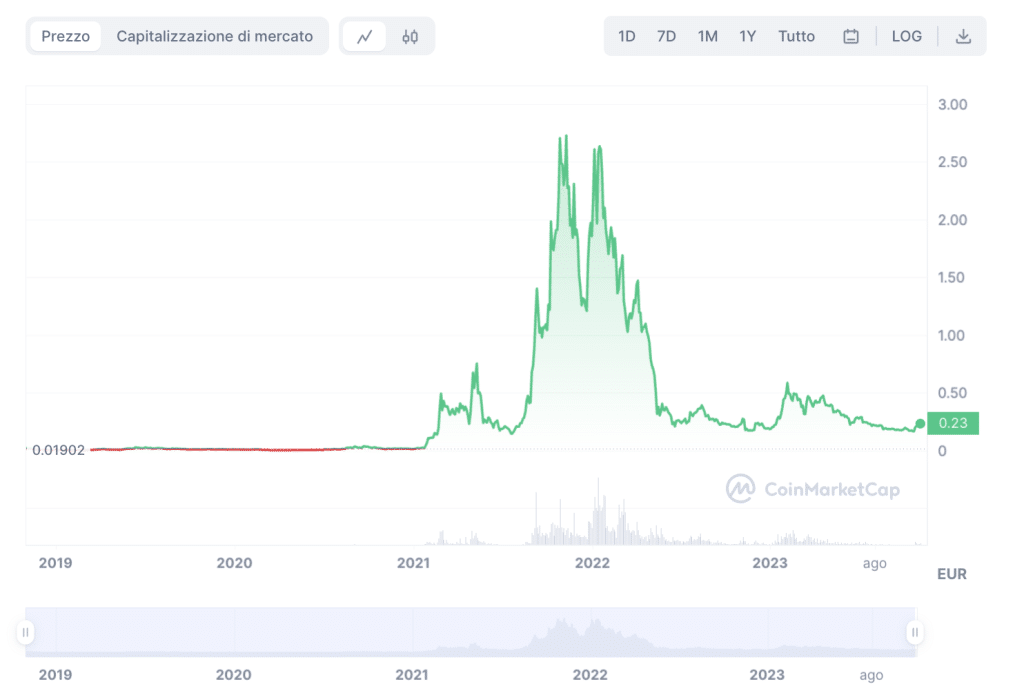Screen dimensions: 1024x700
Task: Select the green 0.23 price marker
Action: [952, 424]
